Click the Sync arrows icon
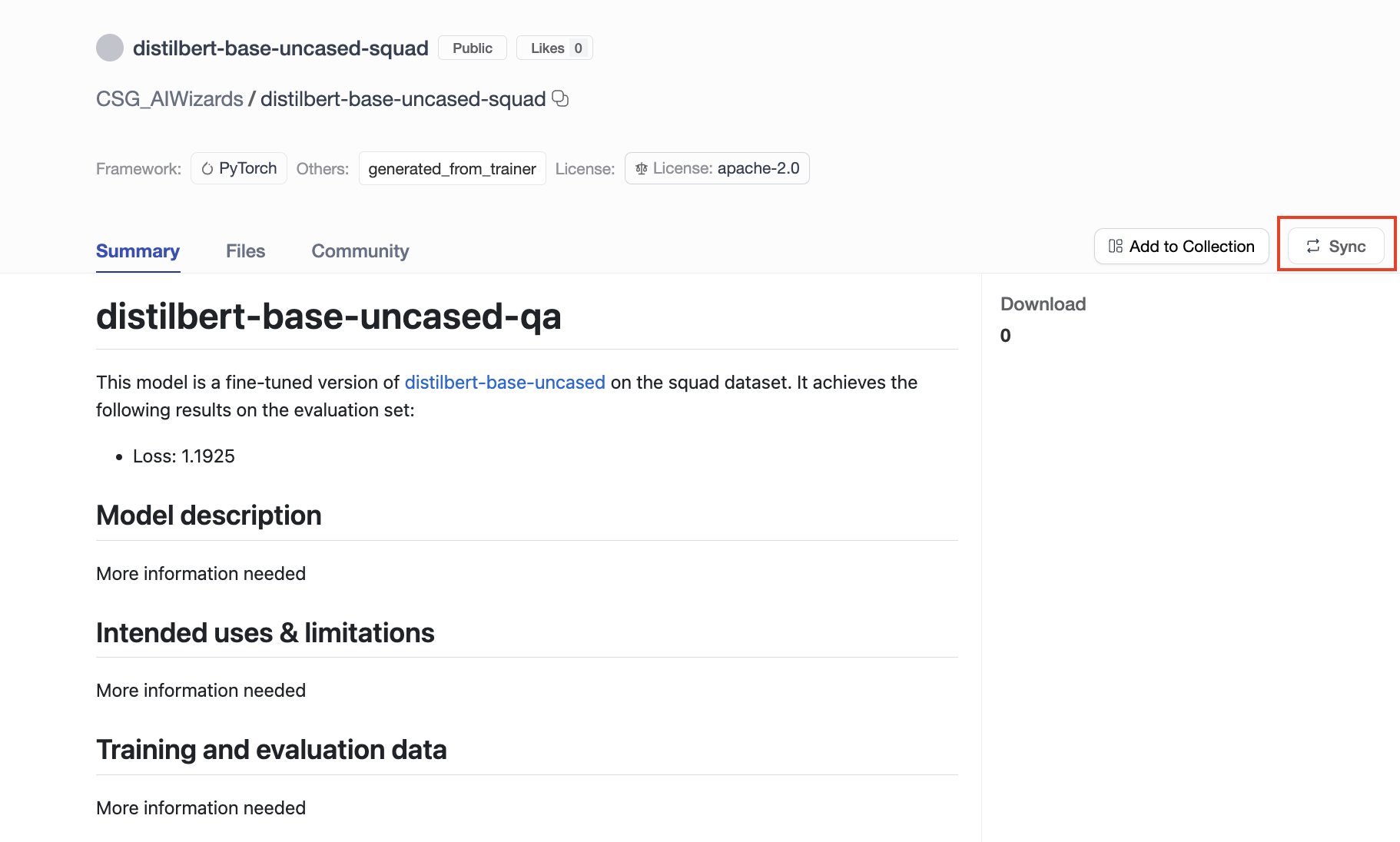The width and height of the screenshot is (1400, 842). 1313,247
